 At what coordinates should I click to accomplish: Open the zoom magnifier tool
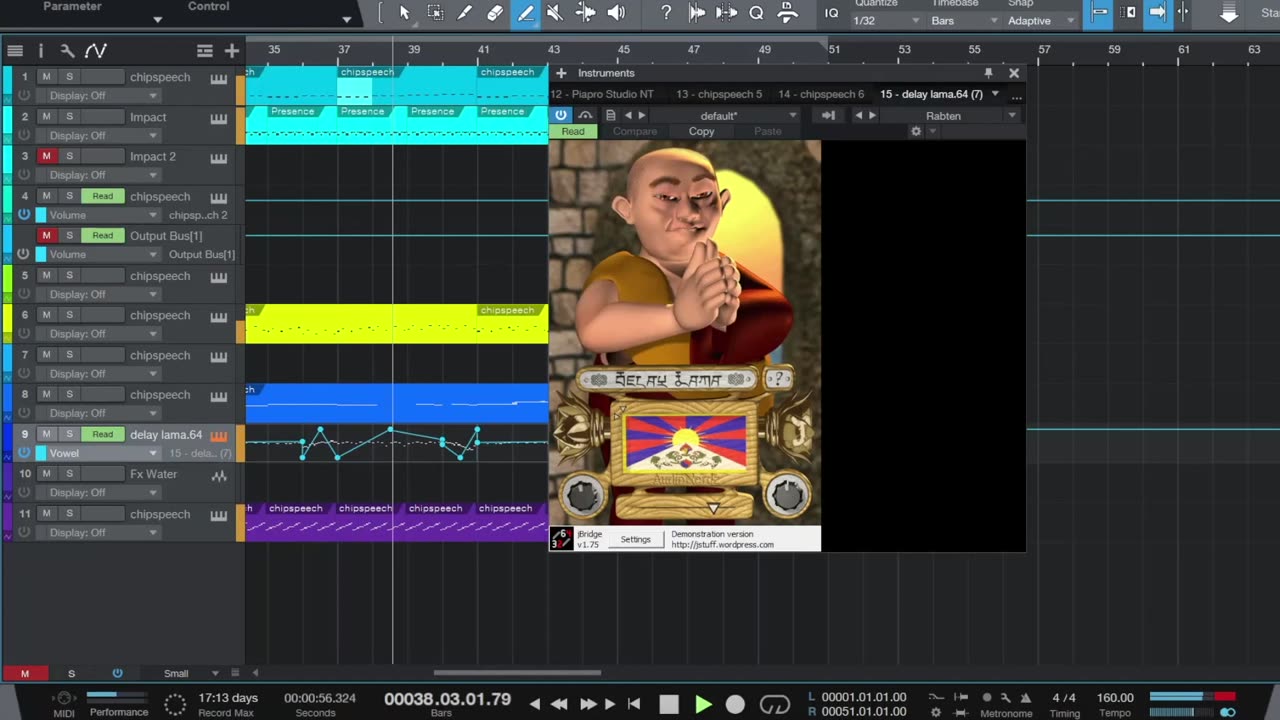pyautogui.click(x=756, y=13)
